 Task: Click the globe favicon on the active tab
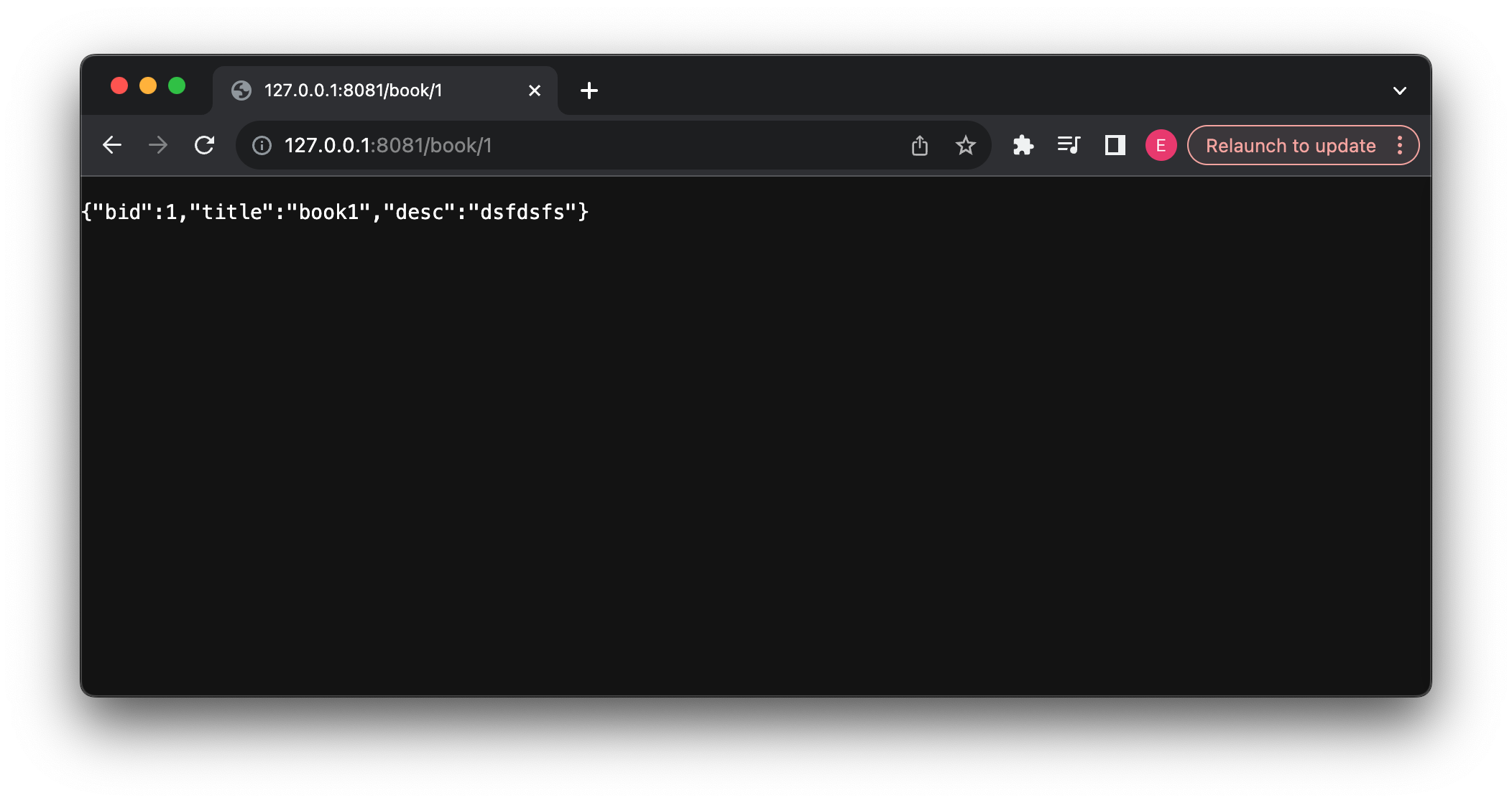point(241,90)
